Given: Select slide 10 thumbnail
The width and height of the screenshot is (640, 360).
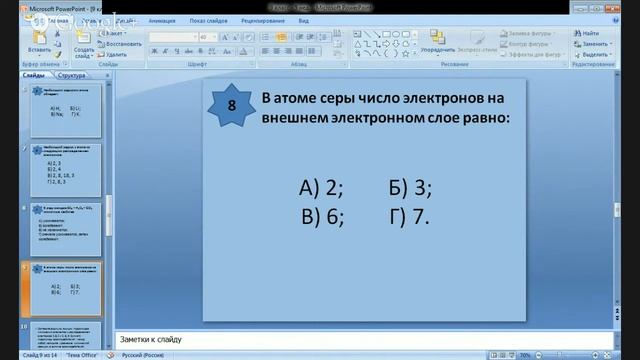Looking at the screenshot, I should point(66,337).
